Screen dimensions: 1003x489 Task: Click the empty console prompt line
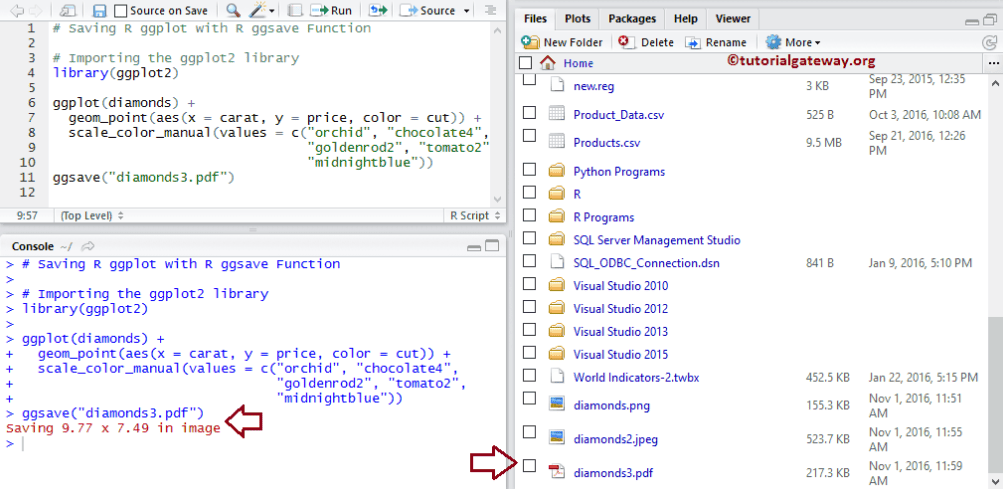[x=253, y=444]
